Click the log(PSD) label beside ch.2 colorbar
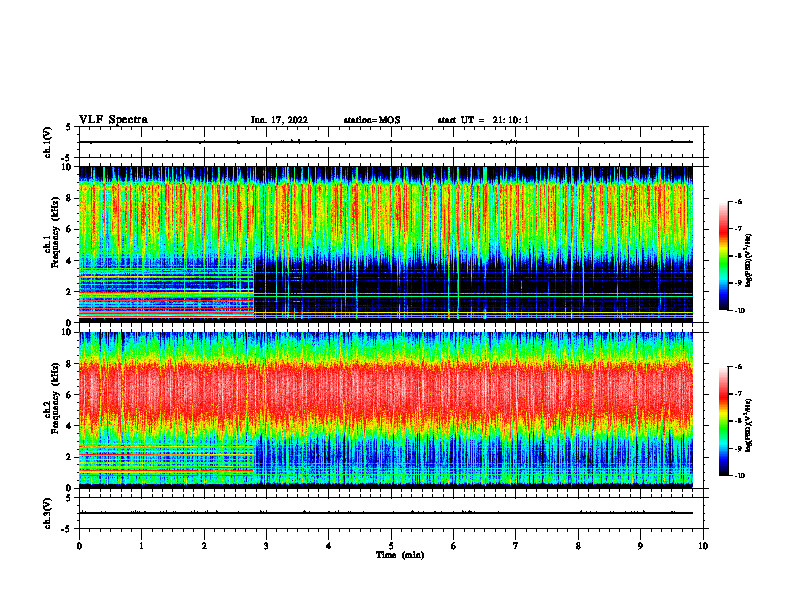 (x=748, y=425)
